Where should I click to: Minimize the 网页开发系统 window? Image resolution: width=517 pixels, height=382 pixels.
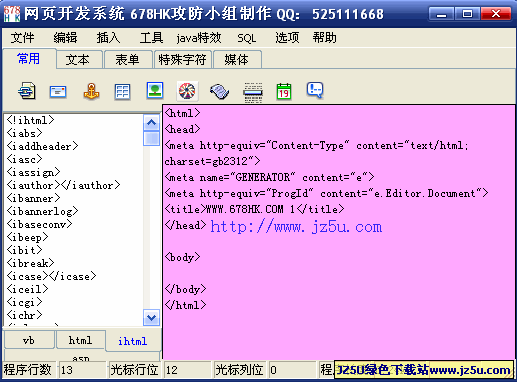tap(441, 14)
